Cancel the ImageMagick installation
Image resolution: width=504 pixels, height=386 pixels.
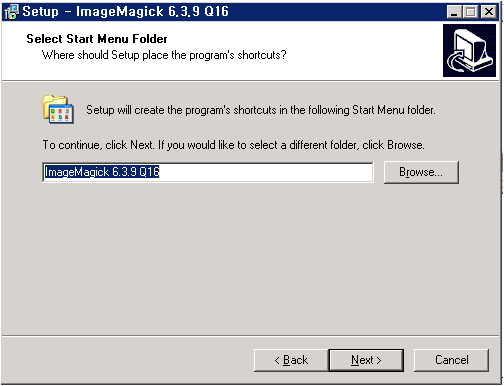(x=451, y=360)
